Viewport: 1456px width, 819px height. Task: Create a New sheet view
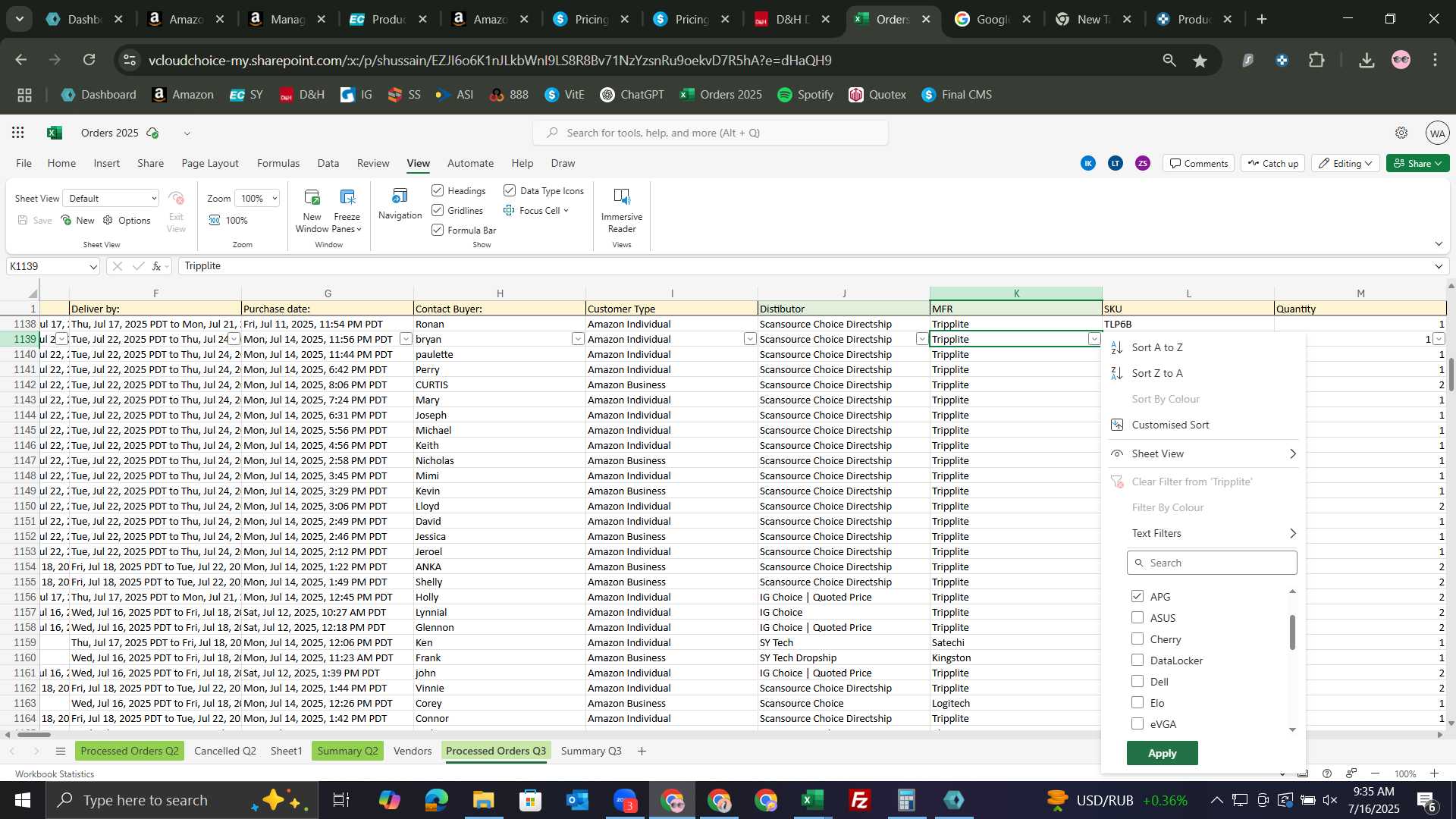[78, 220]
